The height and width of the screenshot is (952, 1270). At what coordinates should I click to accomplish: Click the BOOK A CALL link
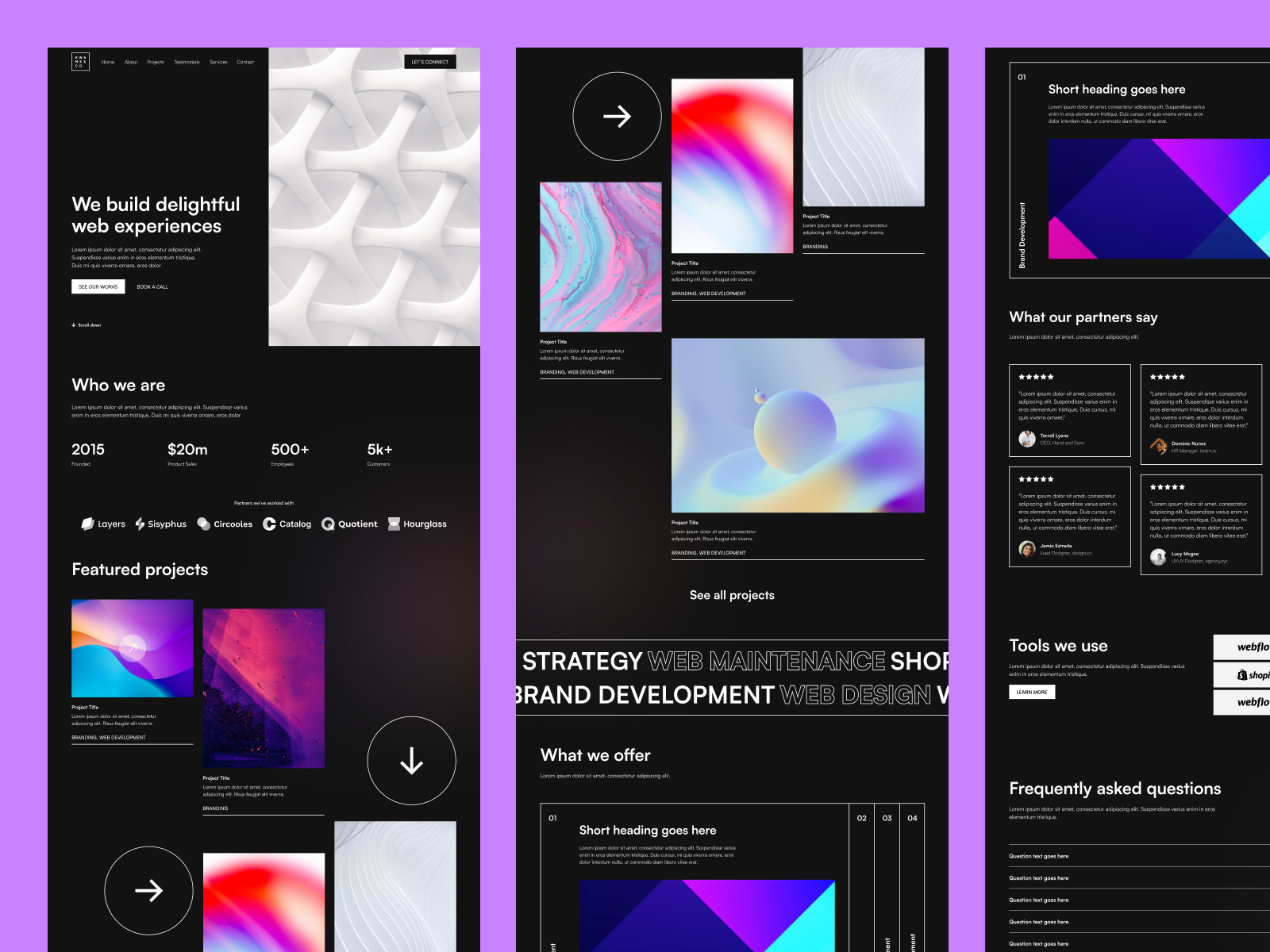152,286
